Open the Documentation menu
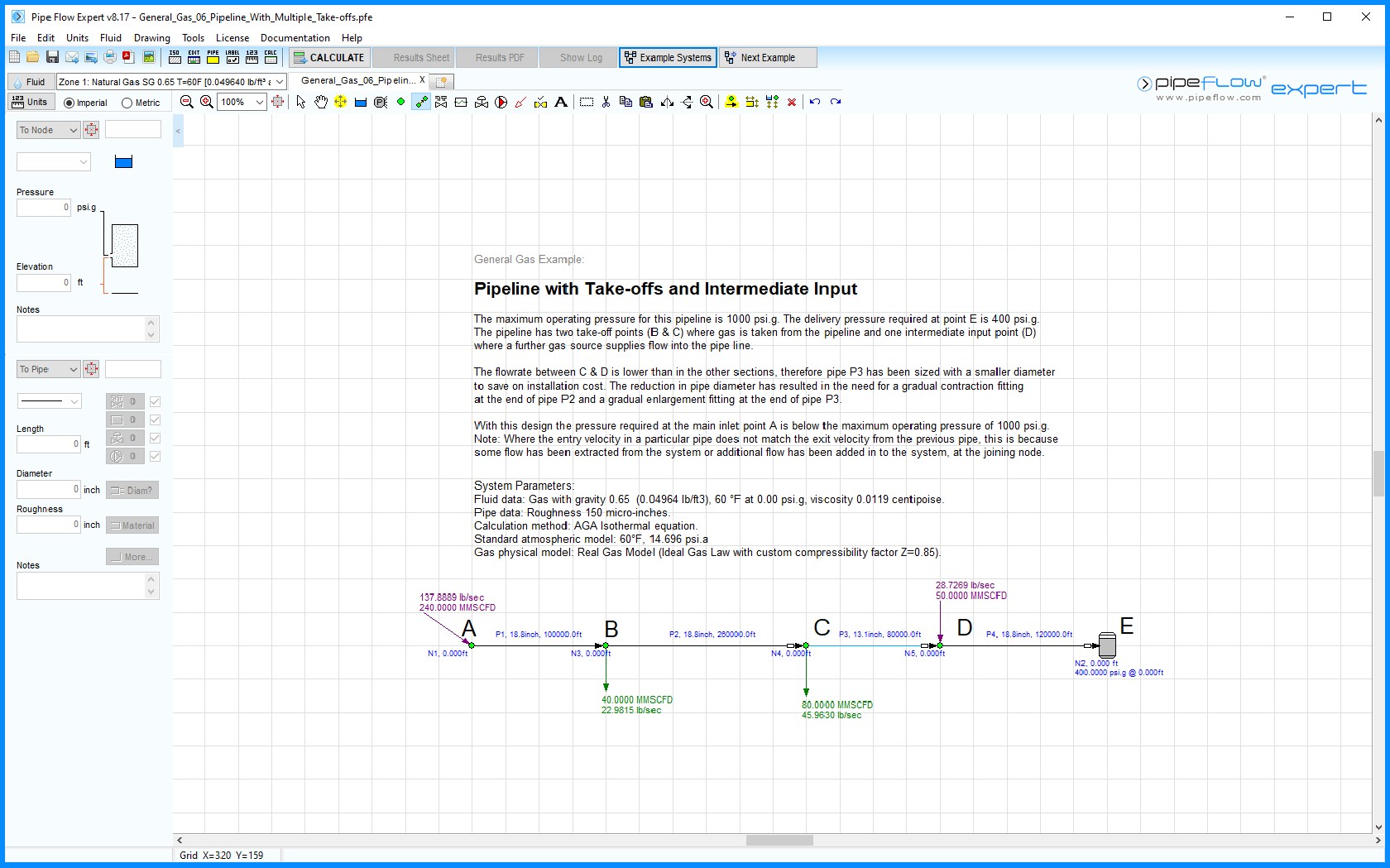 click(x=295, y=38)
